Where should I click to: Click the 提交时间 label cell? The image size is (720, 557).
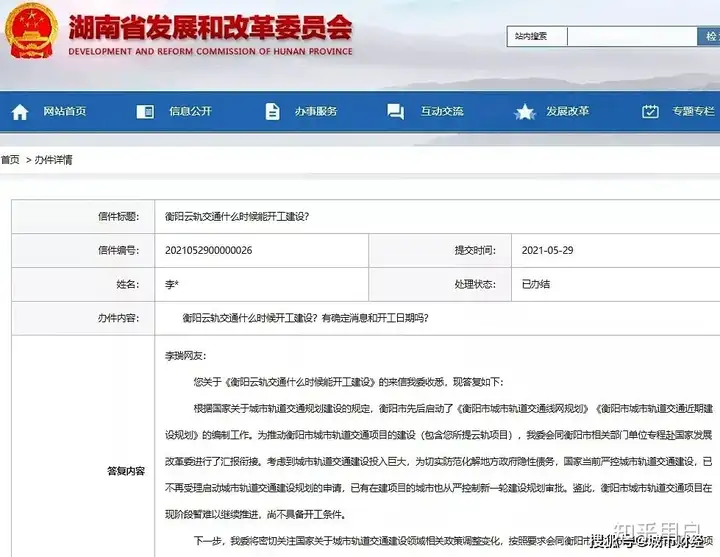[x=440, y=250]
